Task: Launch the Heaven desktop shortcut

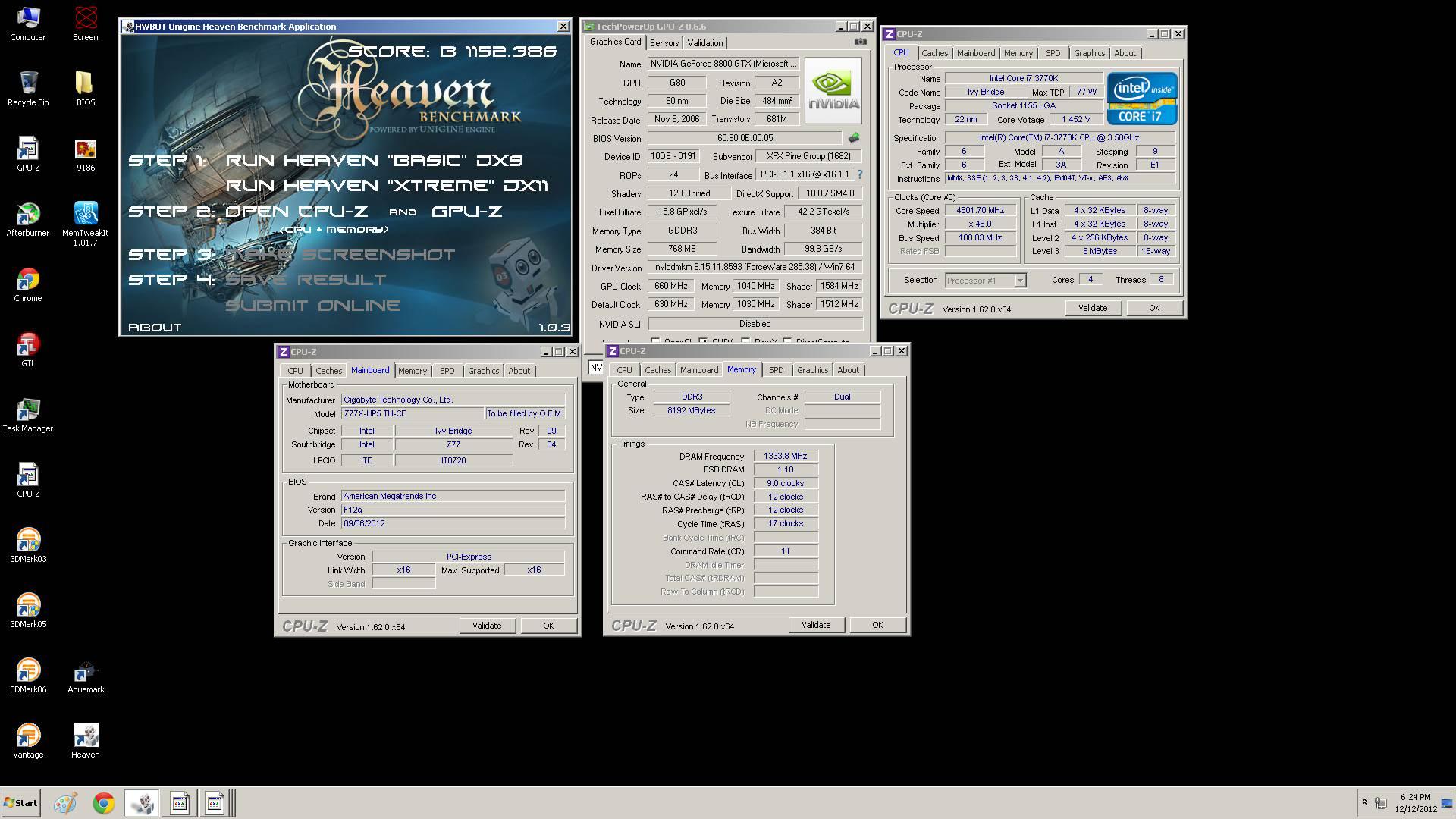Action: [85, 741]
